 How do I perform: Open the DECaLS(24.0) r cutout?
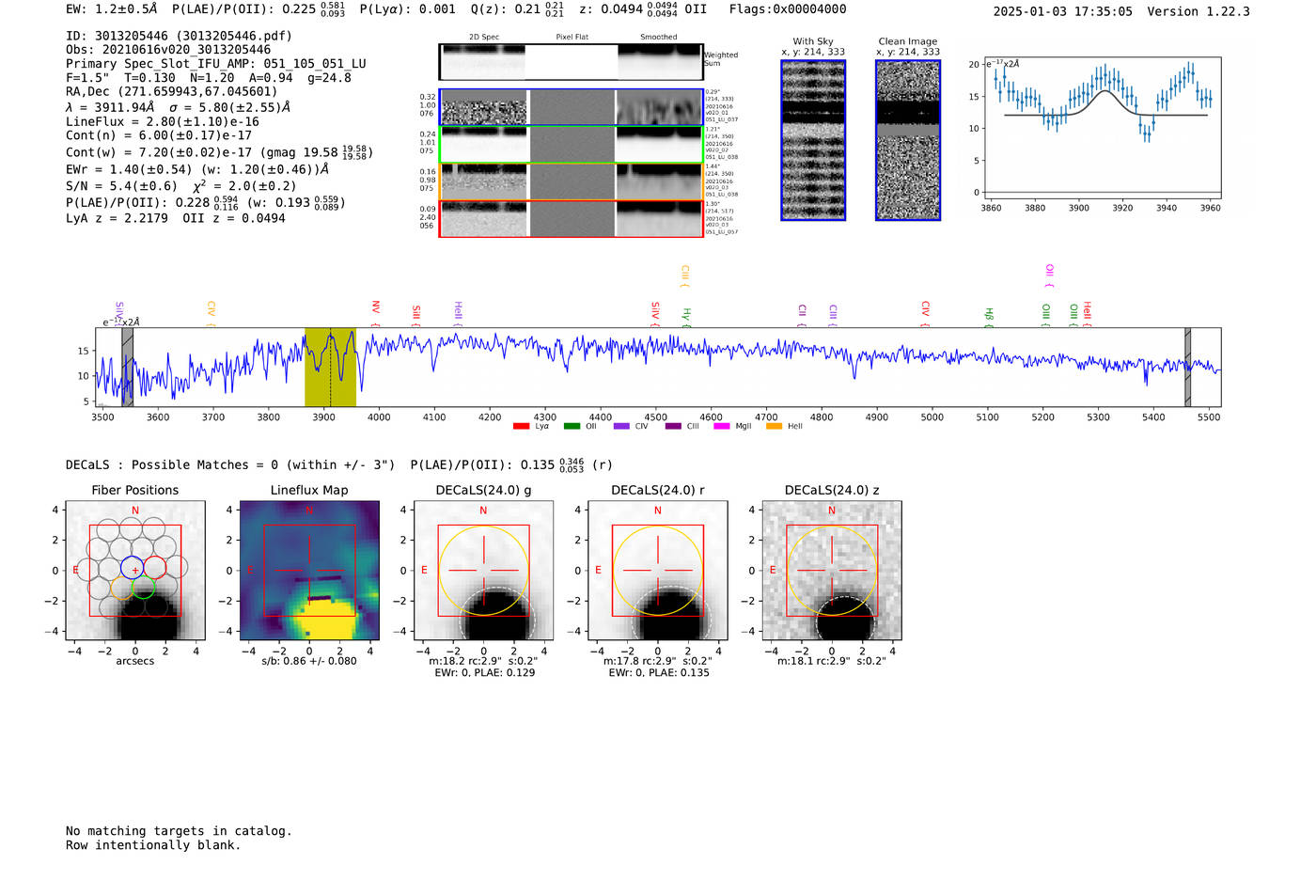[x=657, y=571]
